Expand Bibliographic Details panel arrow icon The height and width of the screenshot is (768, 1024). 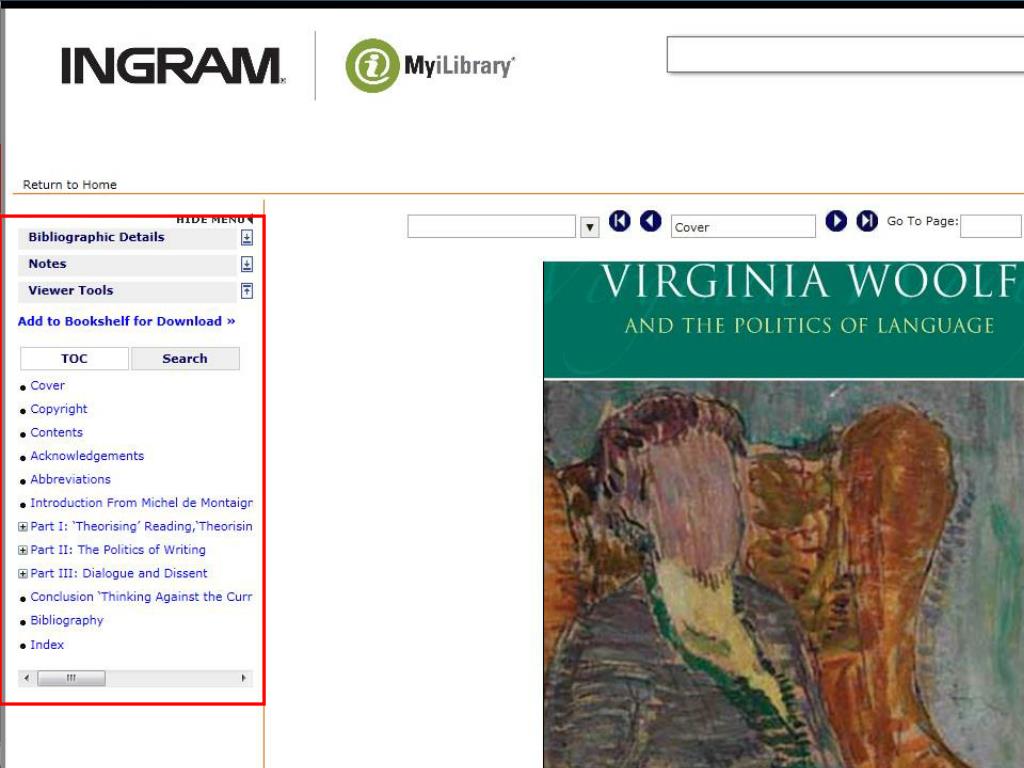[x=247, y=238]
